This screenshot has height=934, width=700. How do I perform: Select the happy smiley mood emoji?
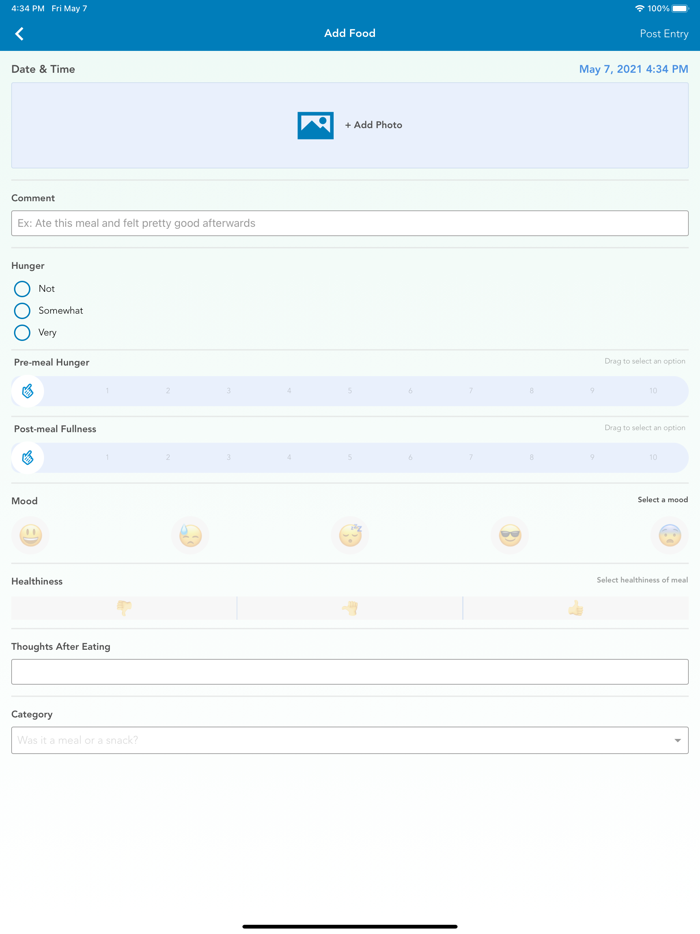tap(31, 535)
